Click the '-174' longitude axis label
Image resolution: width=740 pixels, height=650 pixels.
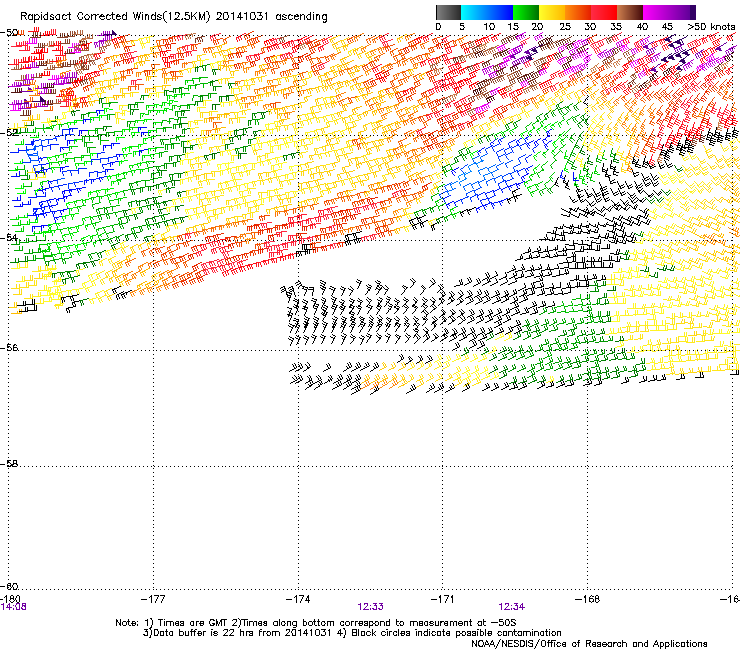pos(298,599)
